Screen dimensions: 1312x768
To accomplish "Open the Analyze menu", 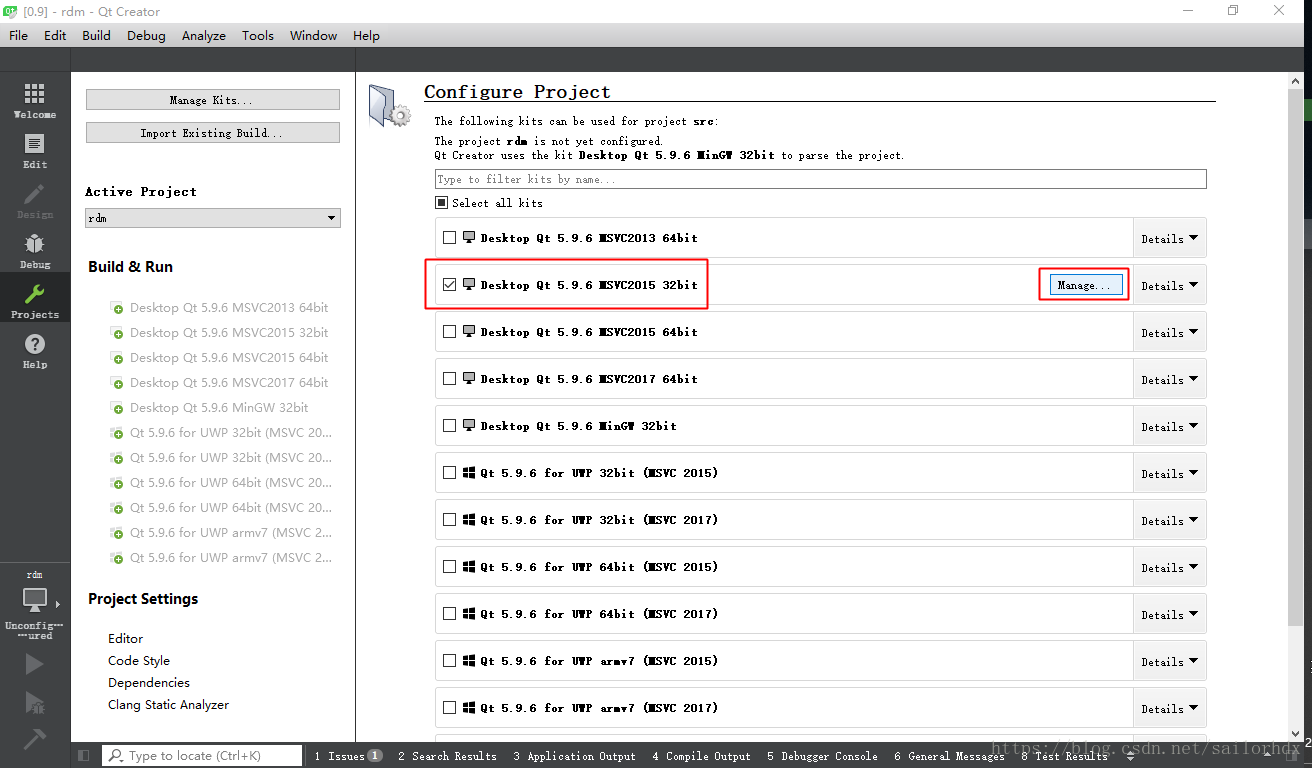I will point(204,35).
